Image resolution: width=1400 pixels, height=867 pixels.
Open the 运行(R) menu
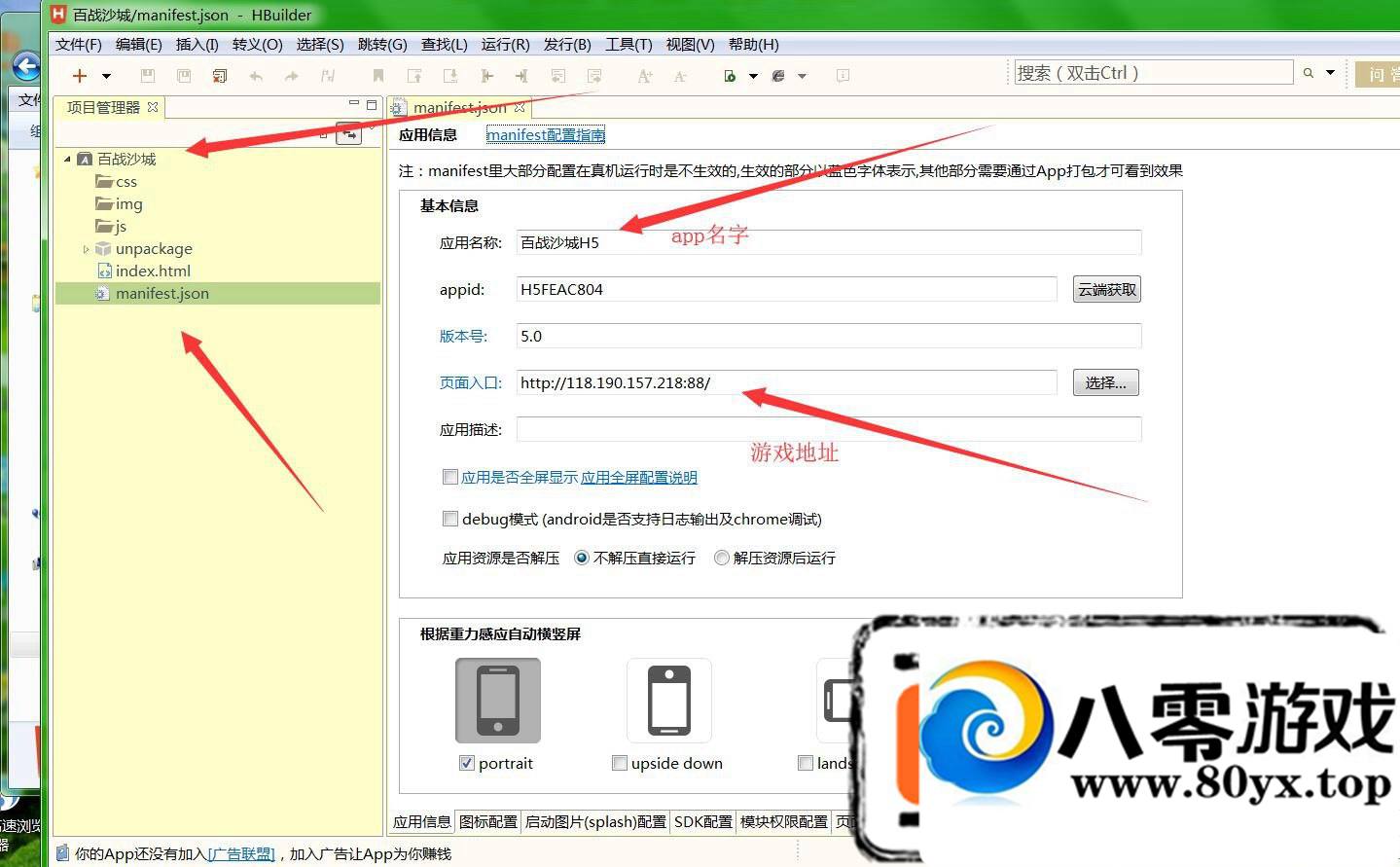pyautogui.click(x=505, y=45)
